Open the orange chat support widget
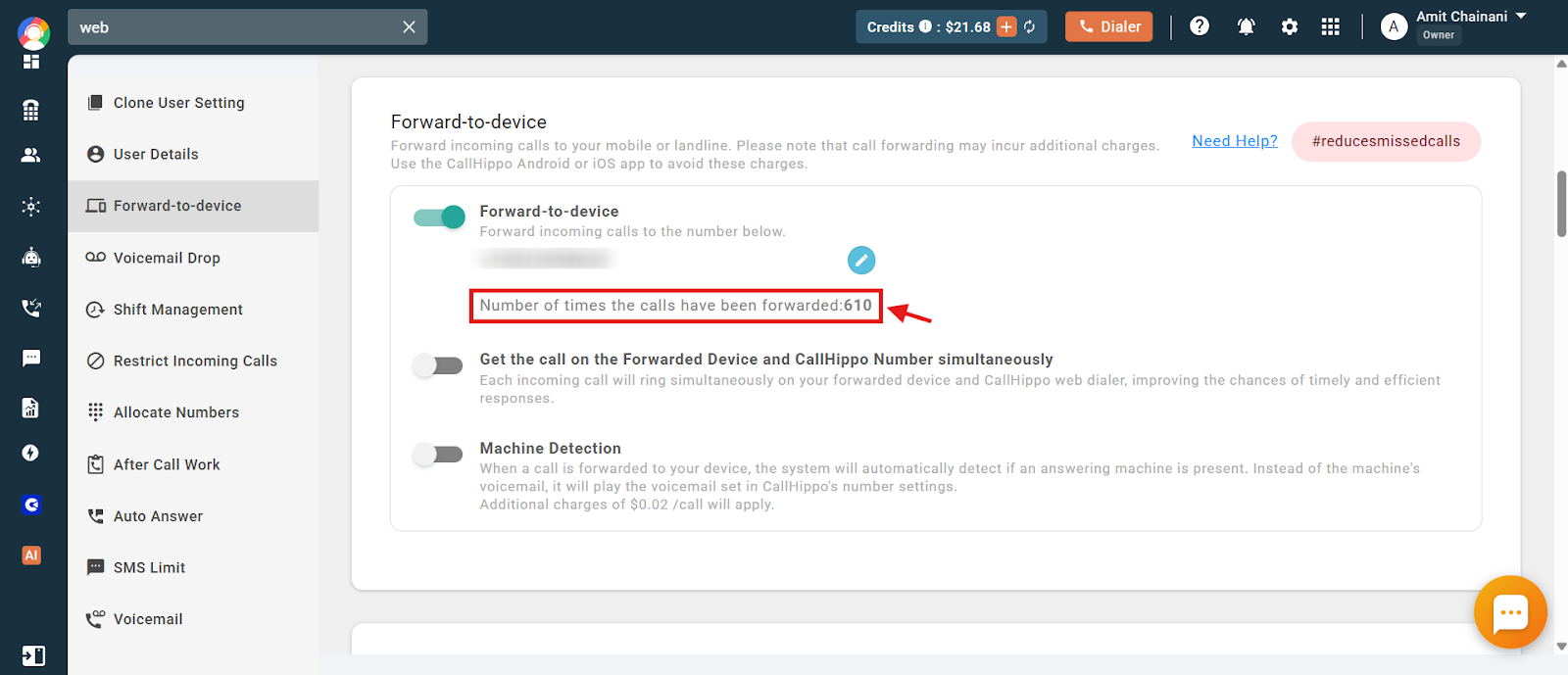Viewport: 1568px width, 675px height. coord(1510,612)
